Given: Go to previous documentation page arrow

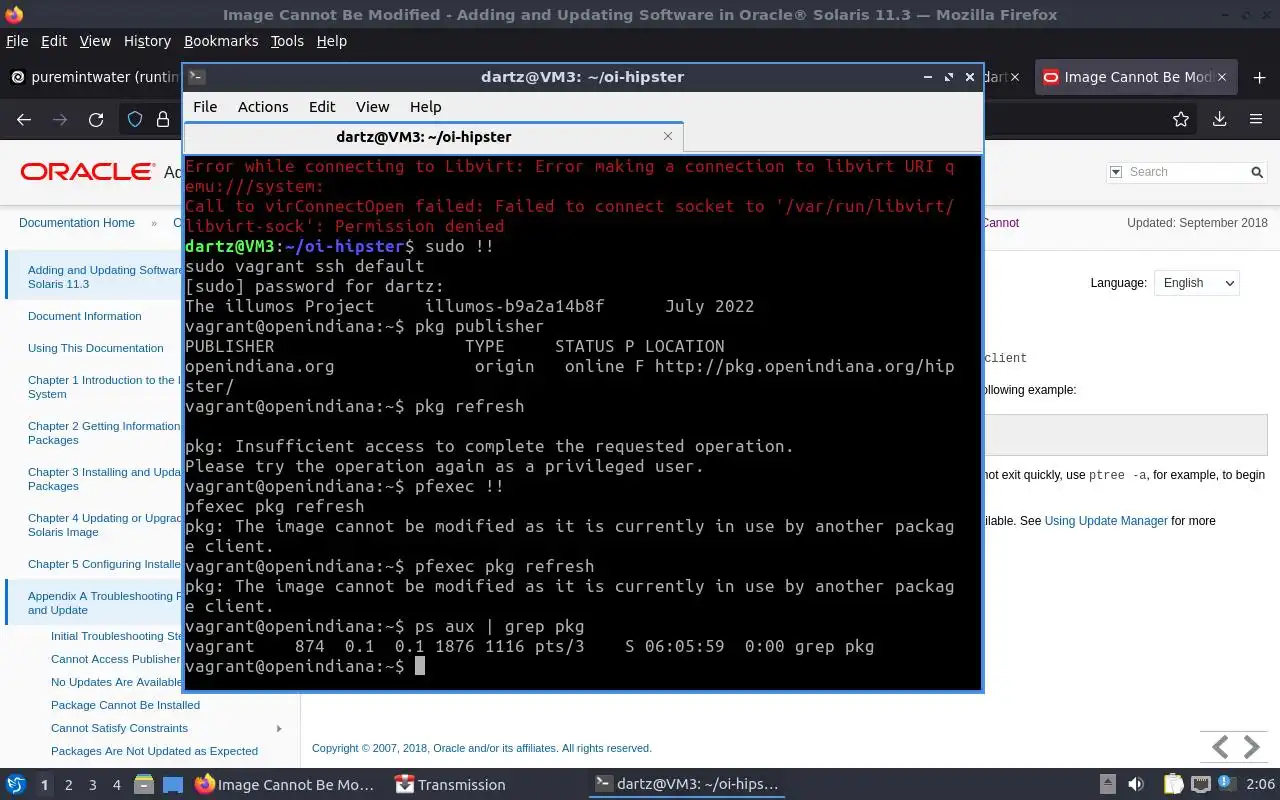Looking at the screenshot, I should coord(1220,747).
